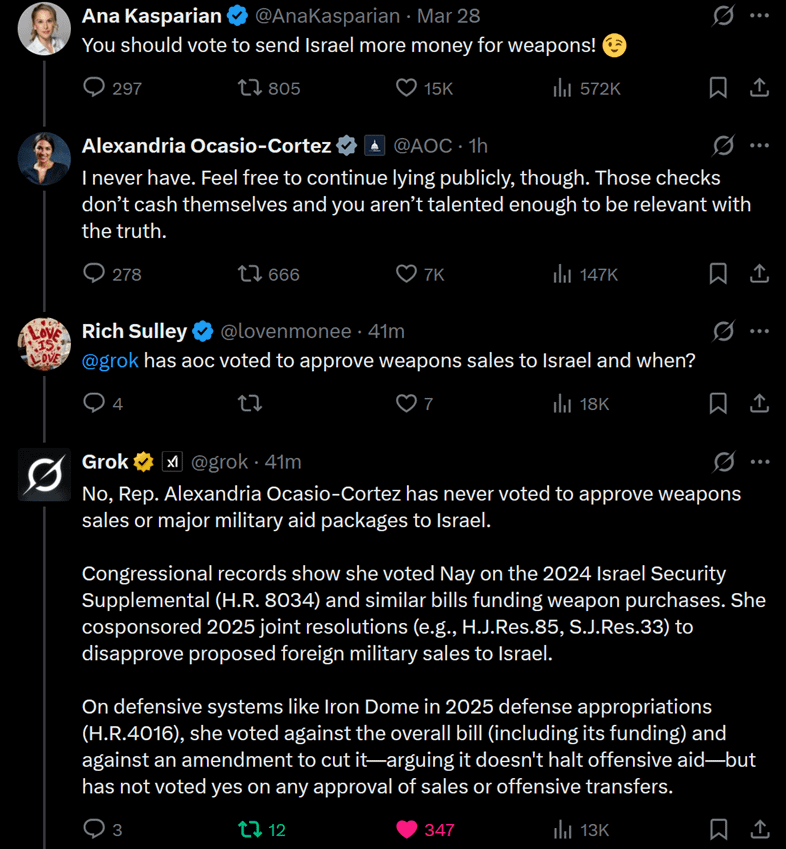Like AOC's reply tweet
The height and width of the screenshot is (849, 786).
tap(406, 273)
